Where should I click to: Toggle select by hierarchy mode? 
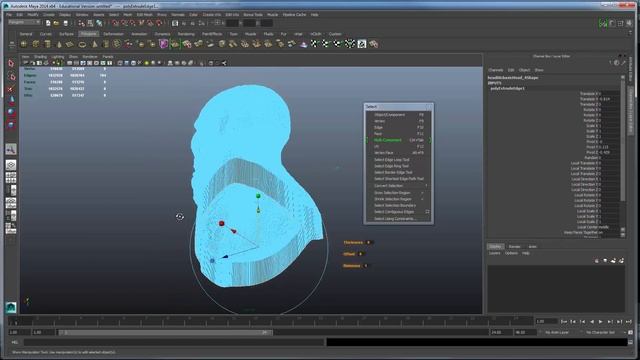[81, 23]
